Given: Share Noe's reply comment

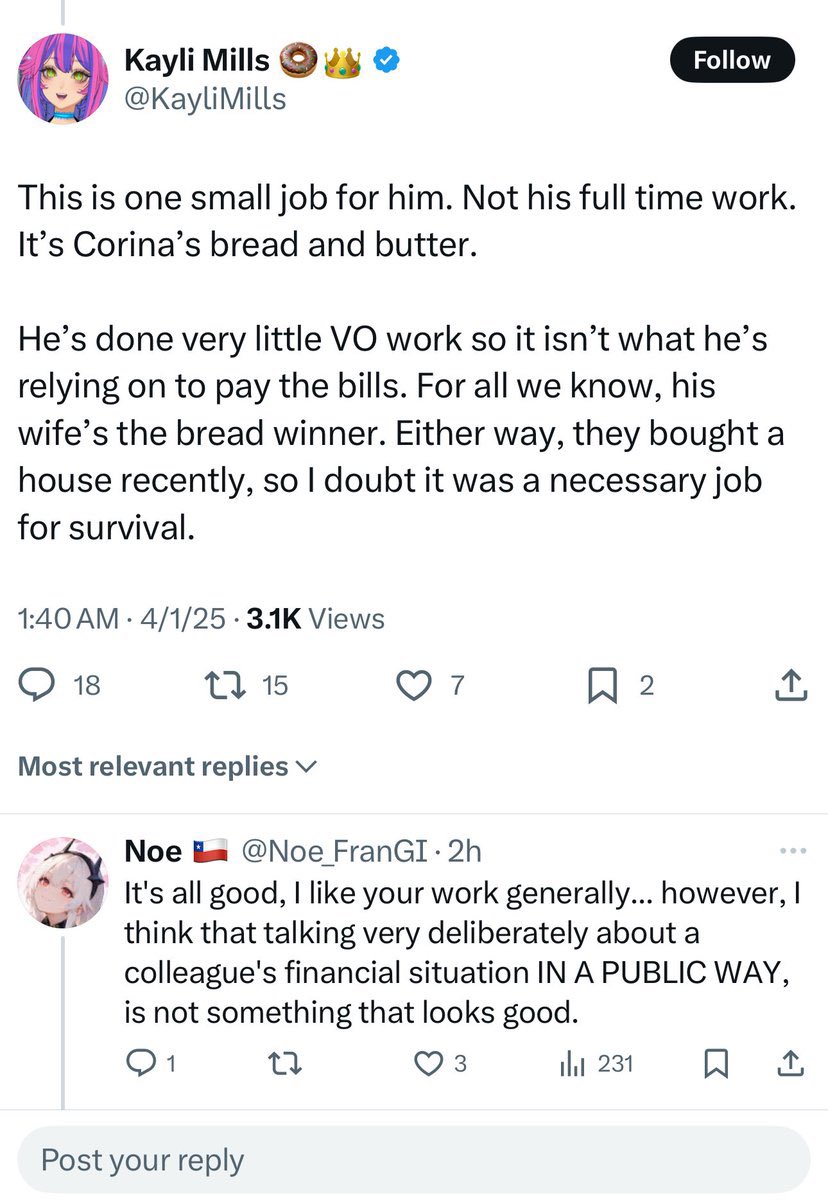Looking at the screenshot, I should coord(790,1063).
